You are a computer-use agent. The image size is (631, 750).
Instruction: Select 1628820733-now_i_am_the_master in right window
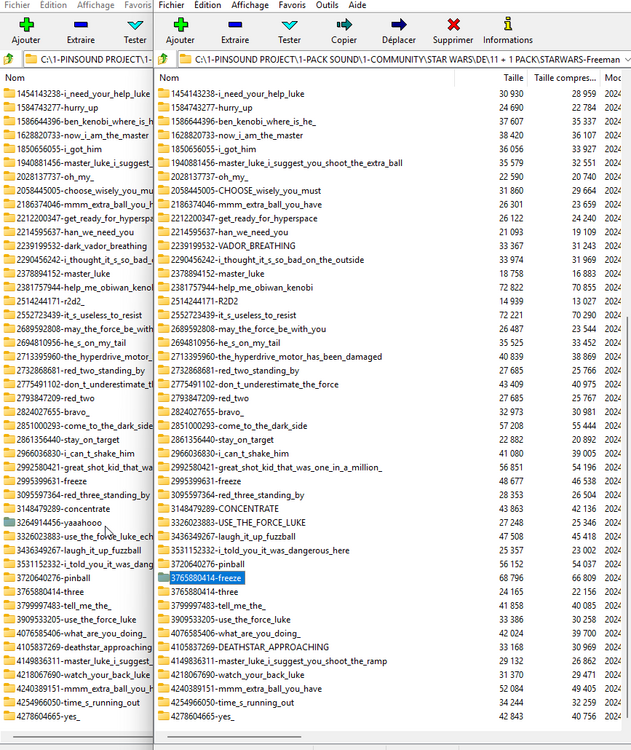pyautogui.click(x=237, y=135)
